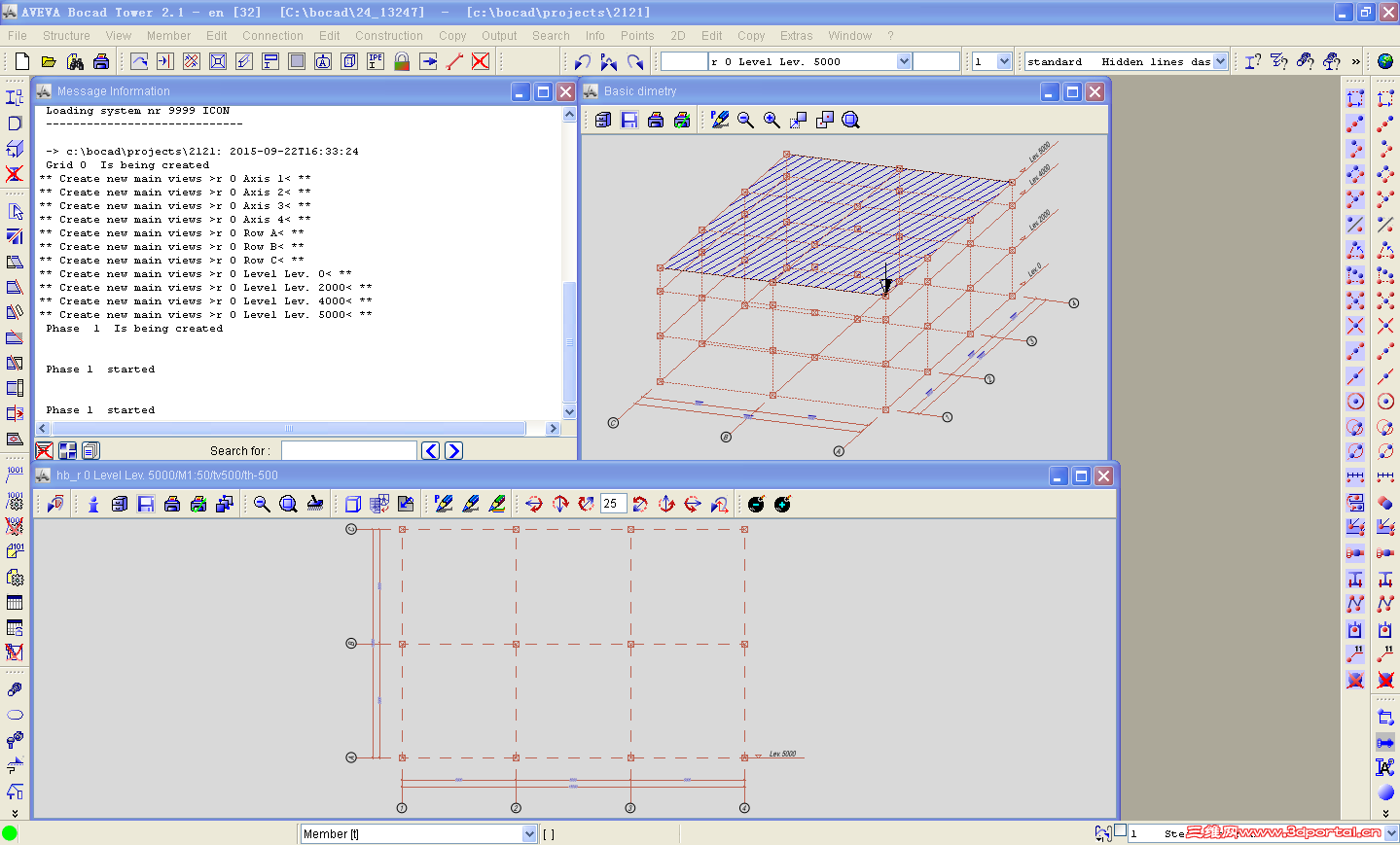Viewport: 1400px width, 845px height.
Task: Click the 'Search for' input field
Action: point(349,450)
